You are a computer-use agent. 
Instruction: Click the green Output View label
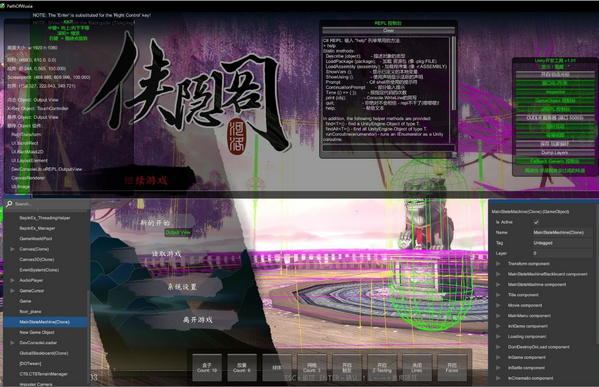pyautogui.click(x=178, y=232)
